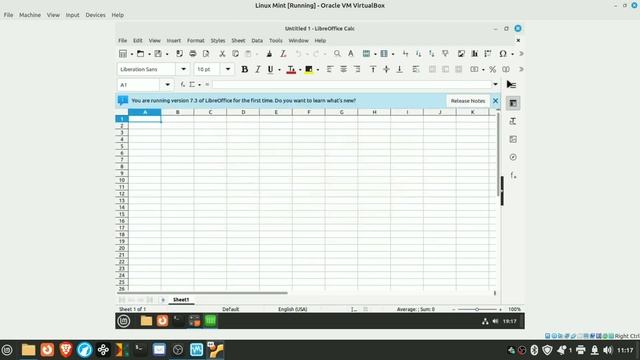
Task: Open the Data menu
Action: pos(257,40)
